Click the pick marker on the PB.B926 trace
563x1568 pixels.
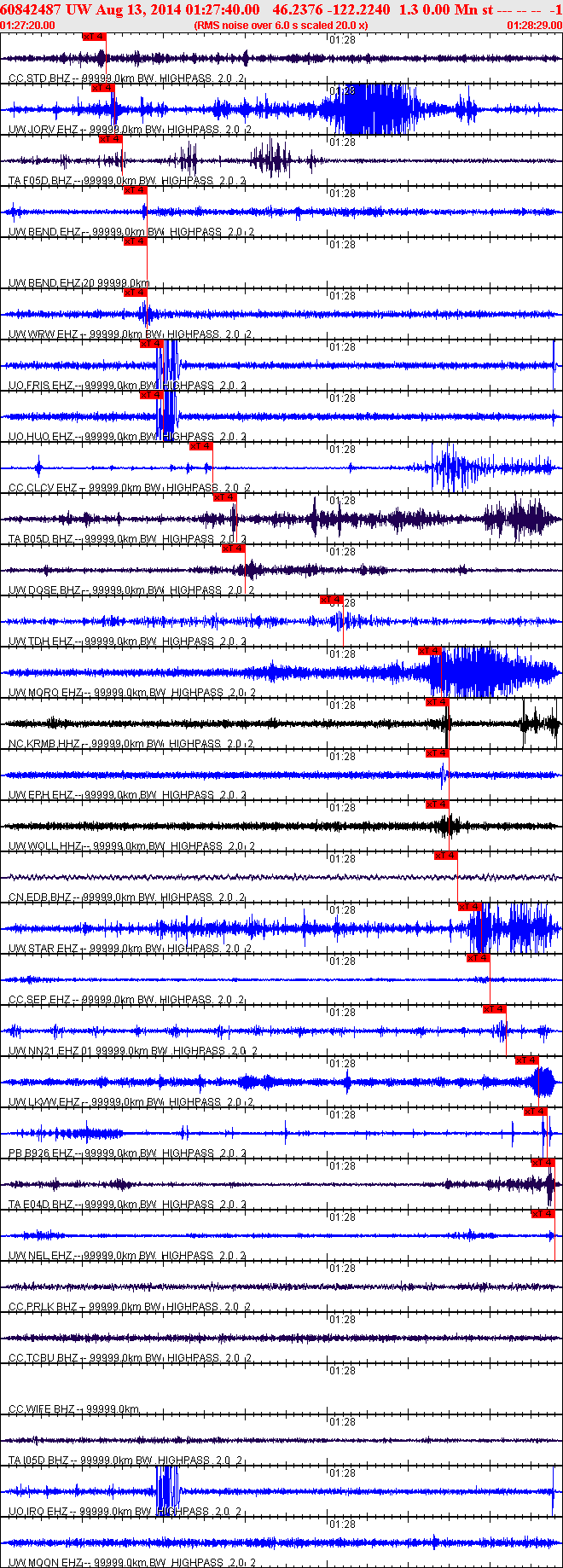(x=535, y=1112)
